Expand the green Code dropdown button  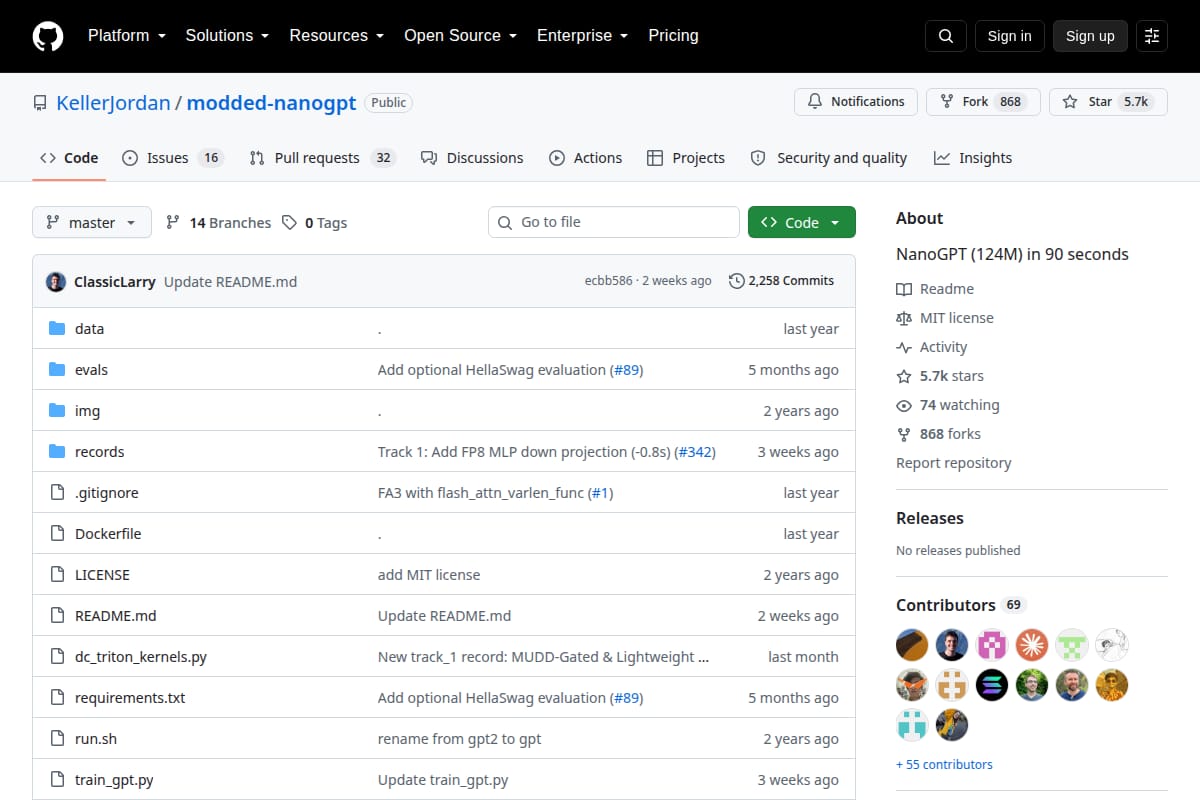802,223
